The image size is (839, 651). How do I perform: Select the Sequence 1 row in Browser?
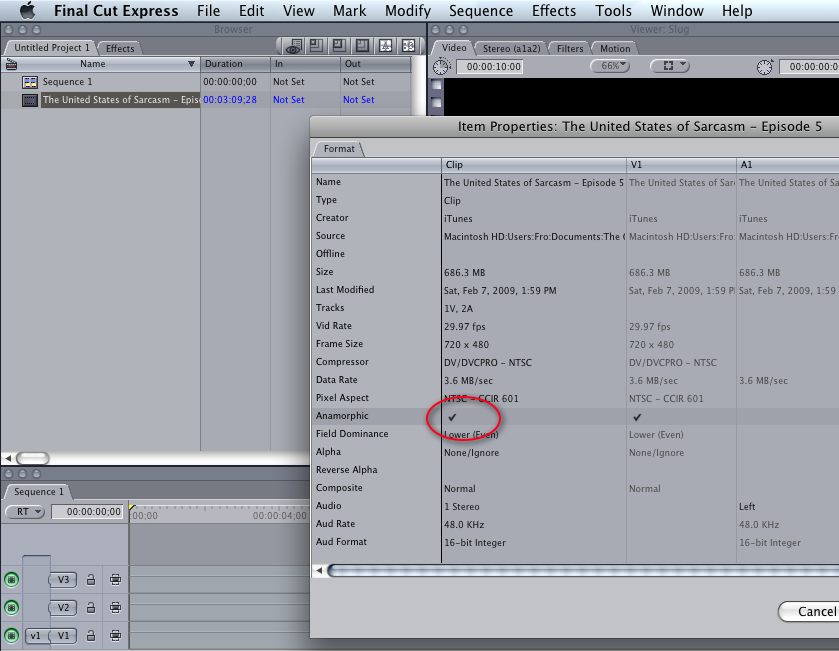tap(207, 82)
